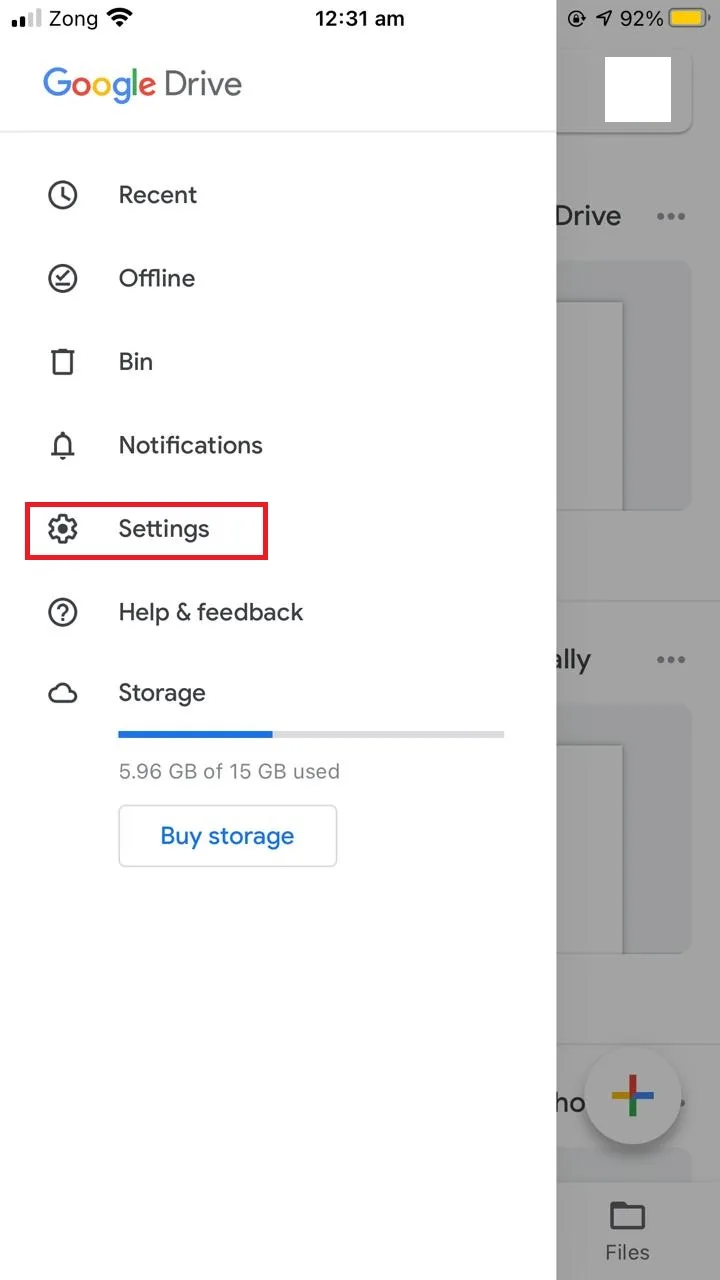Click the Buy storage button

coord(228,836)
